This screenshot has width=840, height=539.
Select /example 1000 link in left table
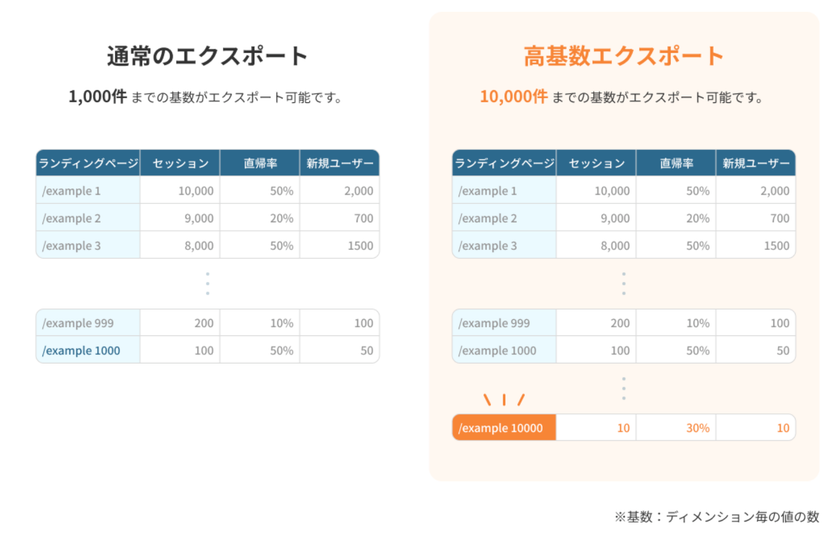coord(81,350)
